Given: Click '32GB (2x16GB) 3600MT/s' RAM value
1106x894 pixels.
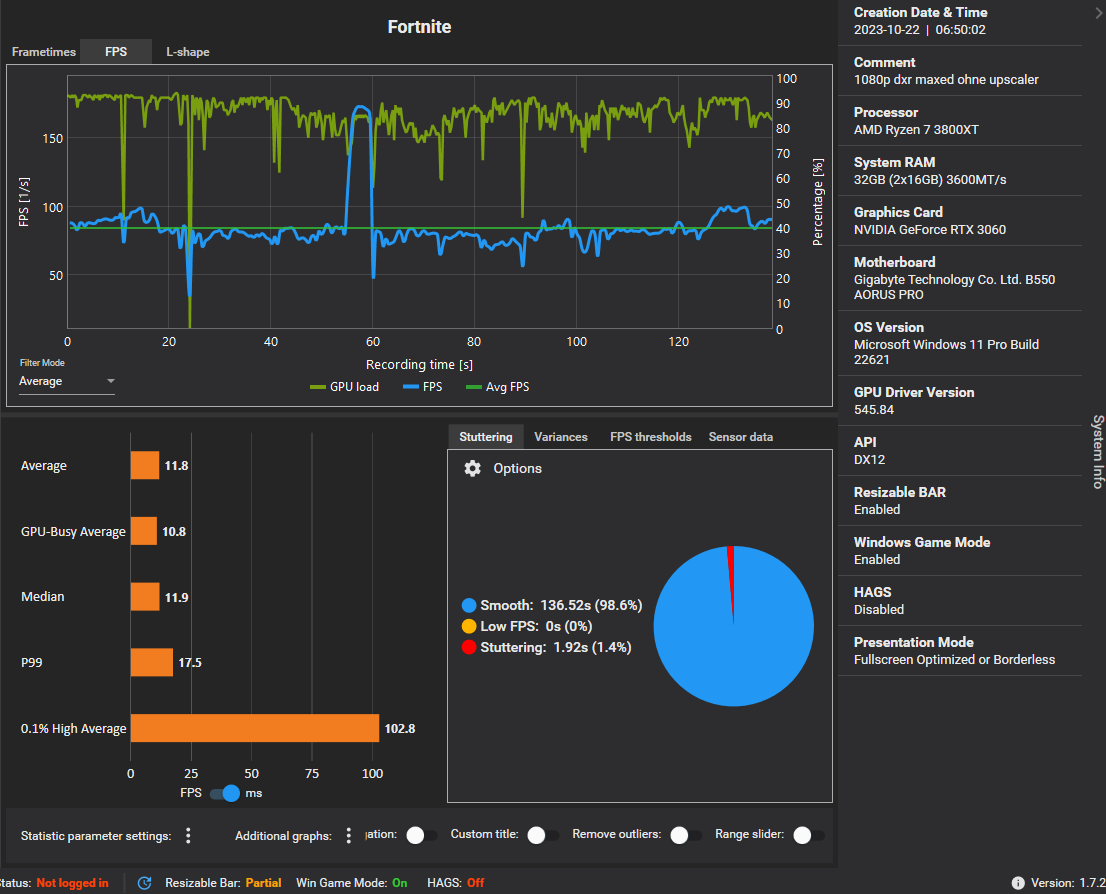Looking at the screenshot, I should pyautogui.click(x=930, y=180).
